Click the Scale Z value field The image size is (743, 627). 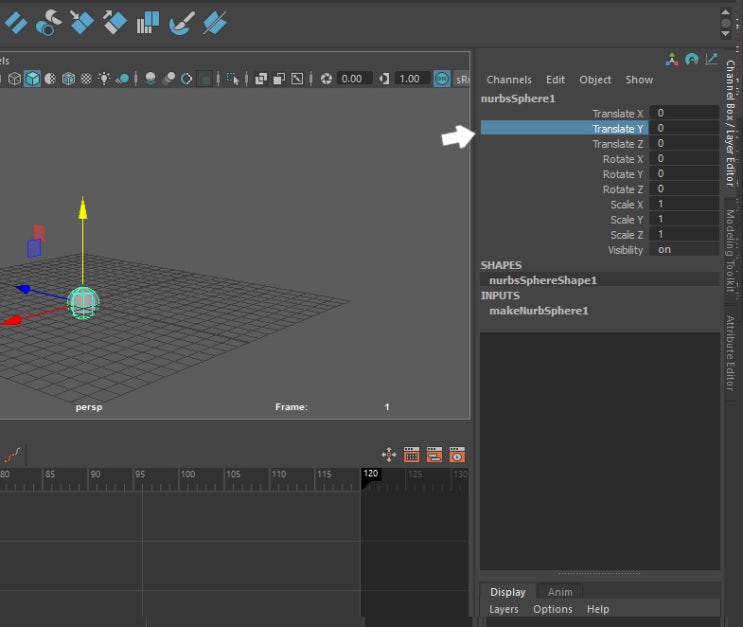(x=684, y=234)
